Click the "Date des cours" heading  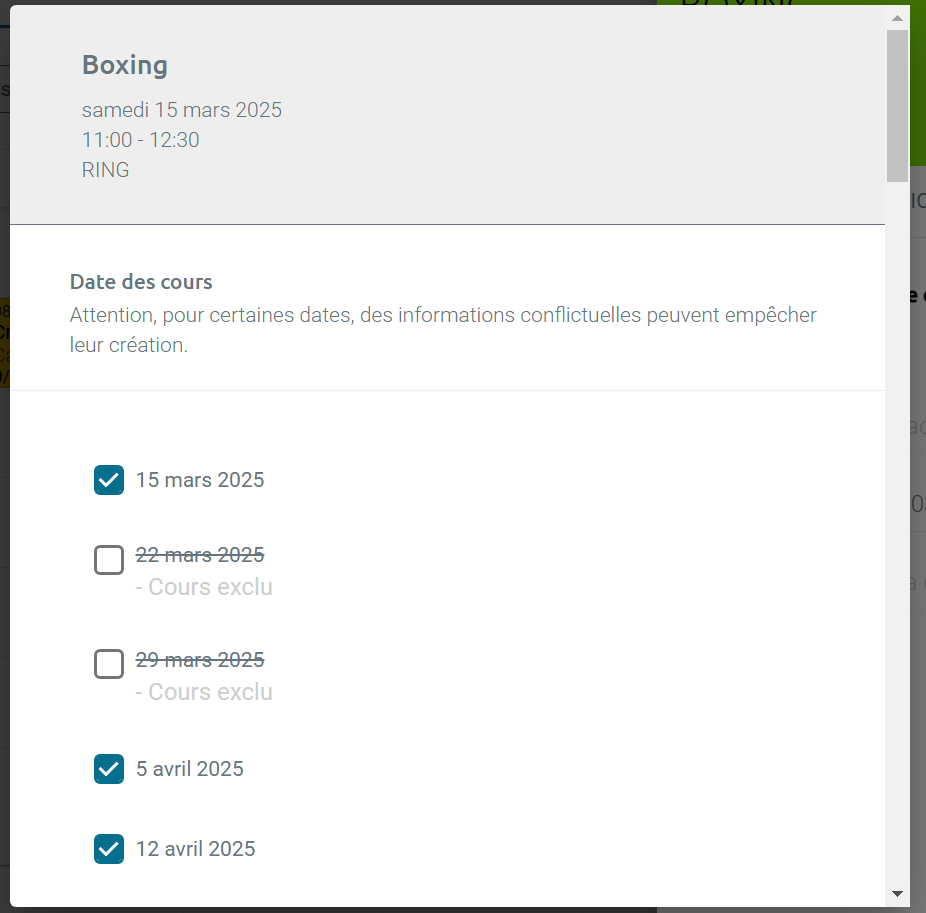(141, 282)
